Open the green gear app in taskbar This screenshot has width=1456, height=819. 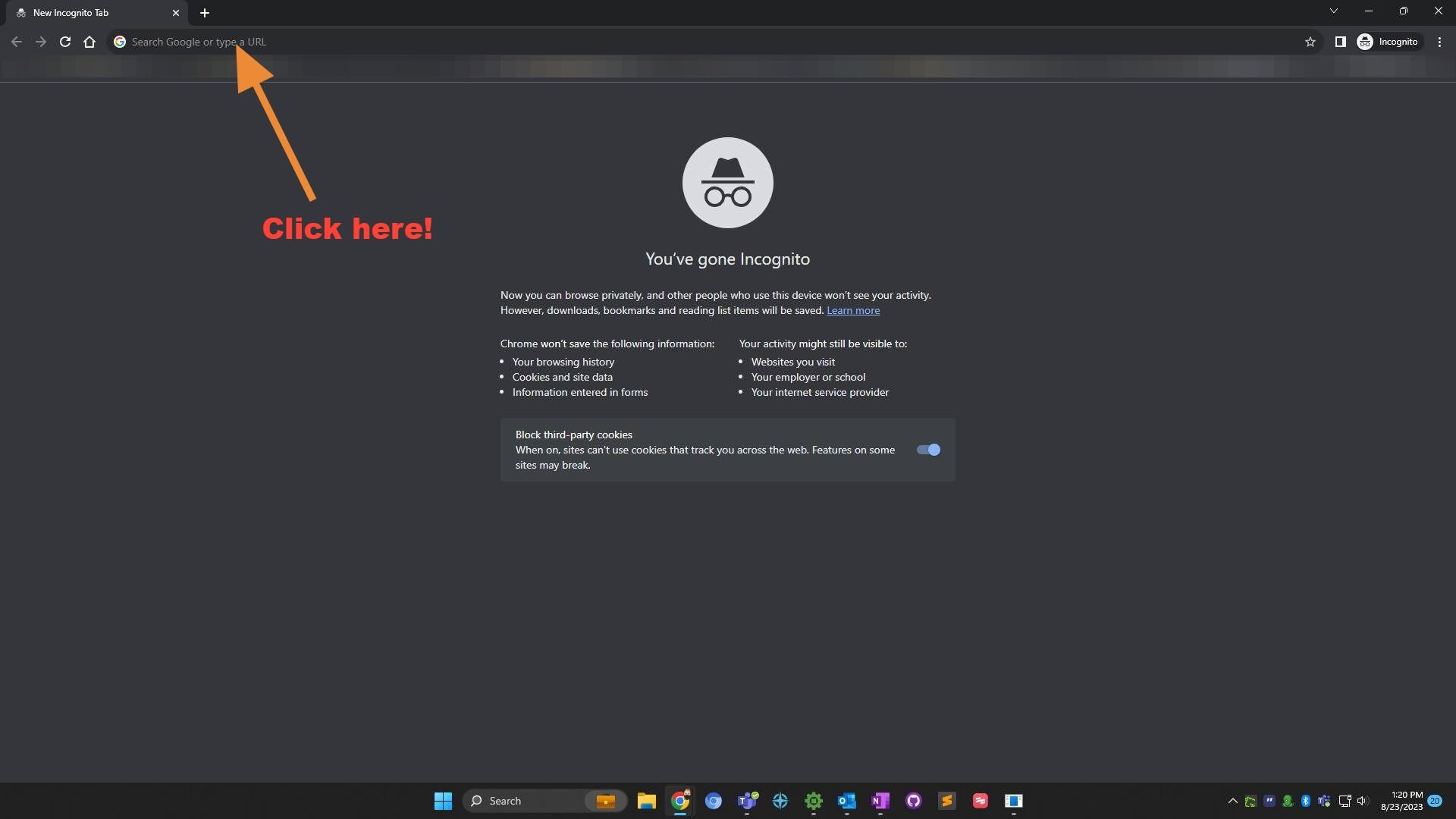pyautogui.click(x=814, y=801)
